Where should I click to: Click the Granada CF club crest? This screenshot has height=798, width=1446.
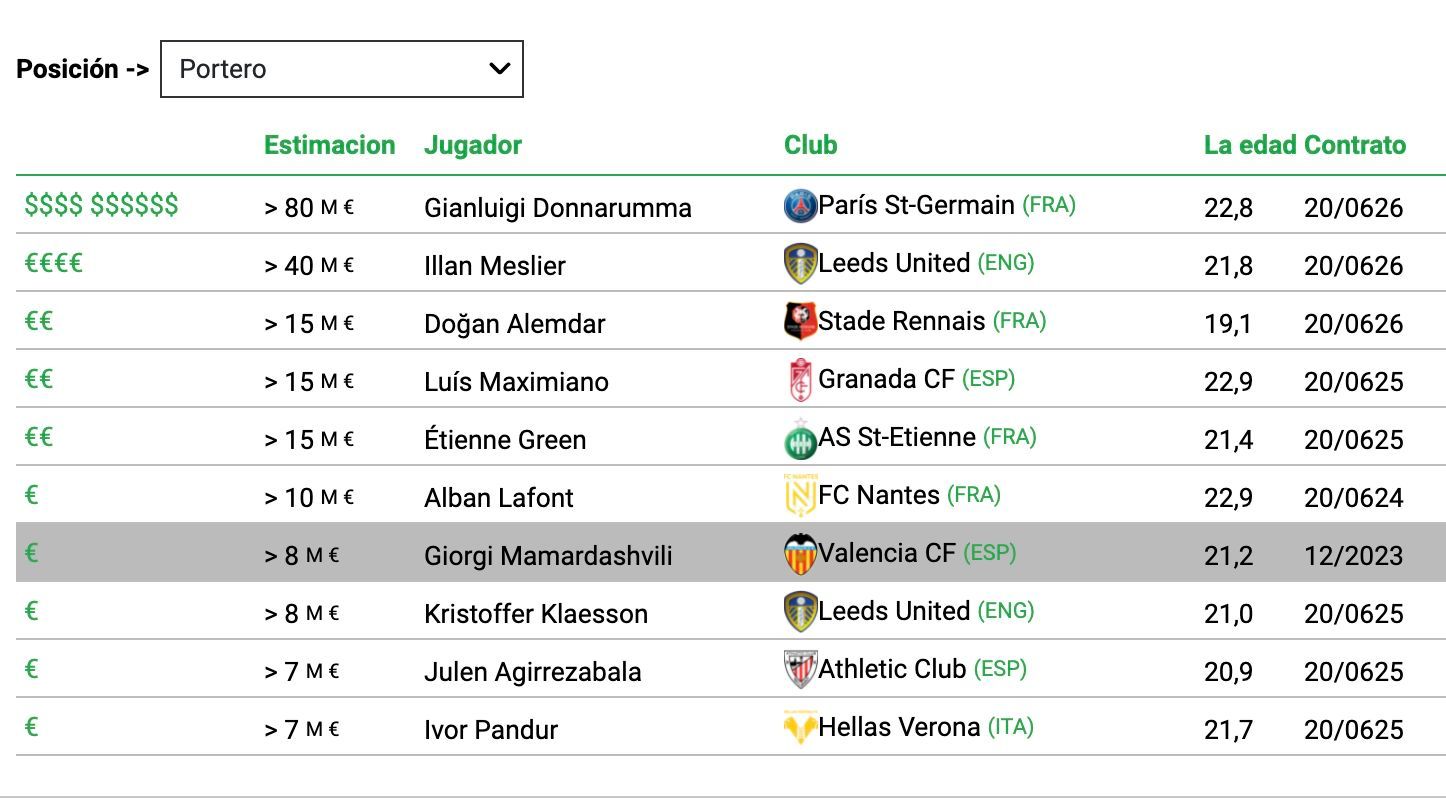click(x=800, y=380)
